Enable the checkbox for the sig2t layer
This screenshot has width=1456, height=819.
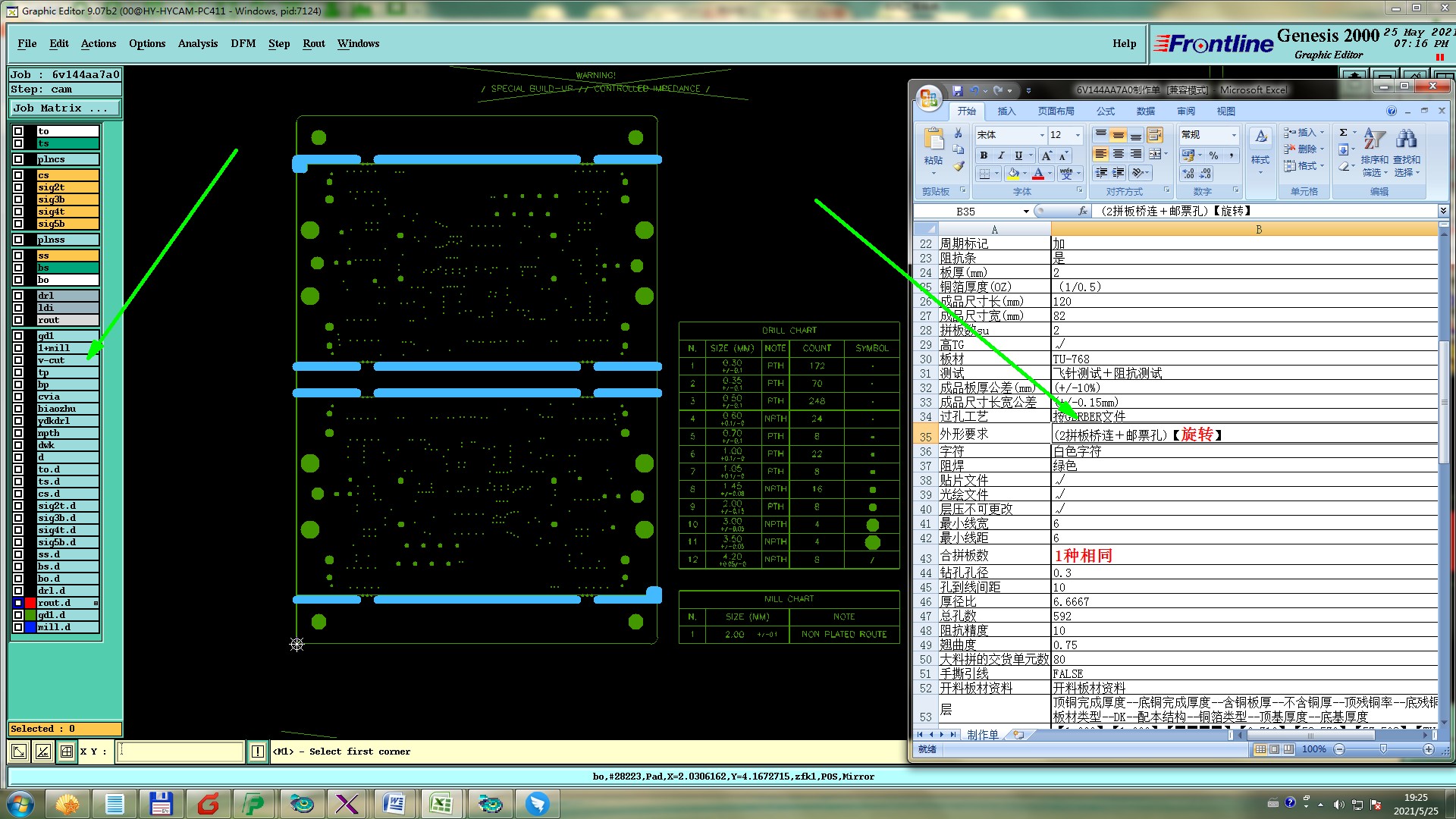tap(18, 187)
